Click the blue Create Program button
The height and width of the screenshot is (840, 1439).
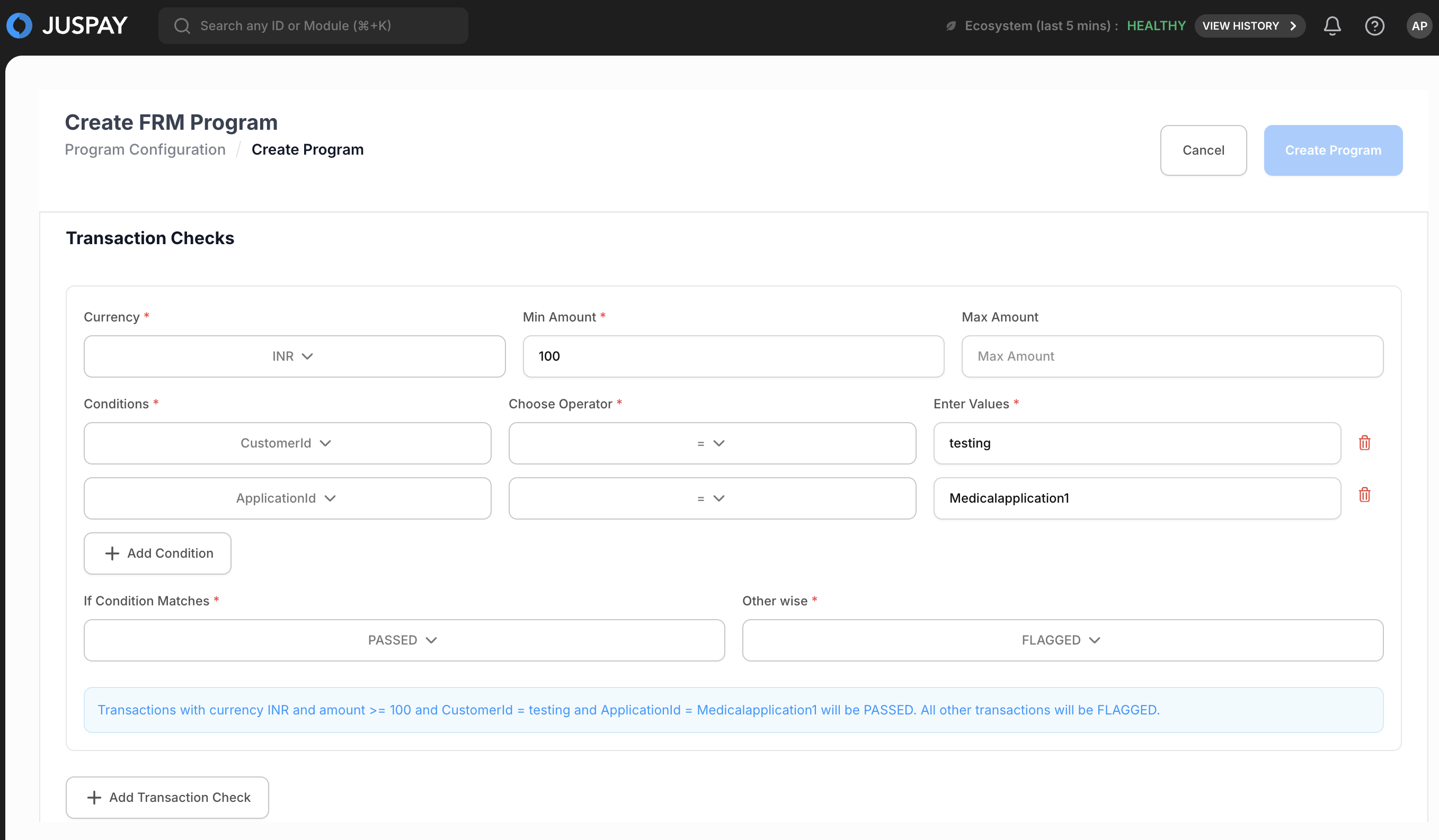click(x=1333, y=150)
